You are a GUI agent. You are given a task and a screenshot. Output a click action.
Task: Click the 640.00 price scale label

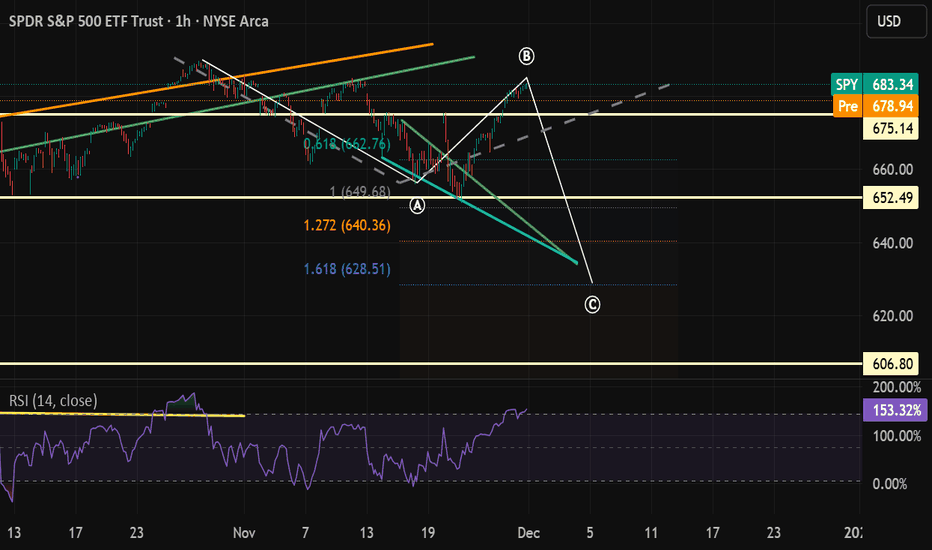(892, 243)
